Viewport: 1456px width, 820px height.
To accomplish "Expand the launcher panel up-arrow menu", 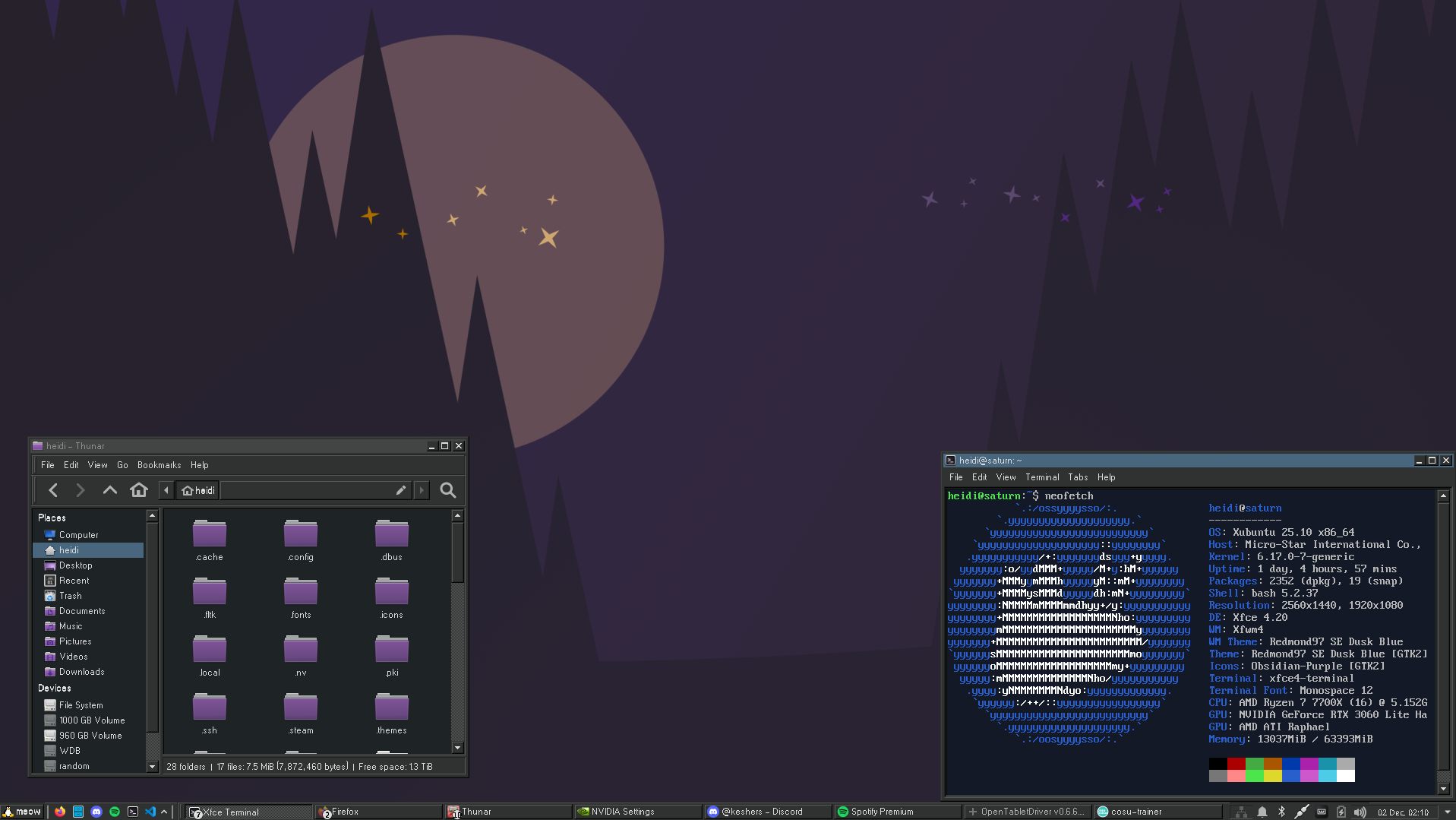I will [x=164, y=812].
